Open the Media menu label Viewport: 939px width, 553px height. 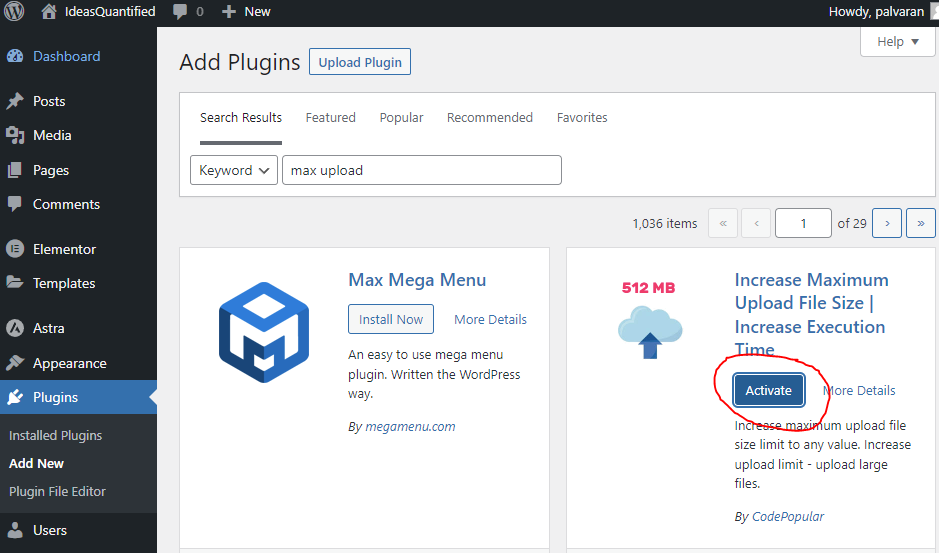tap(52, 135)
